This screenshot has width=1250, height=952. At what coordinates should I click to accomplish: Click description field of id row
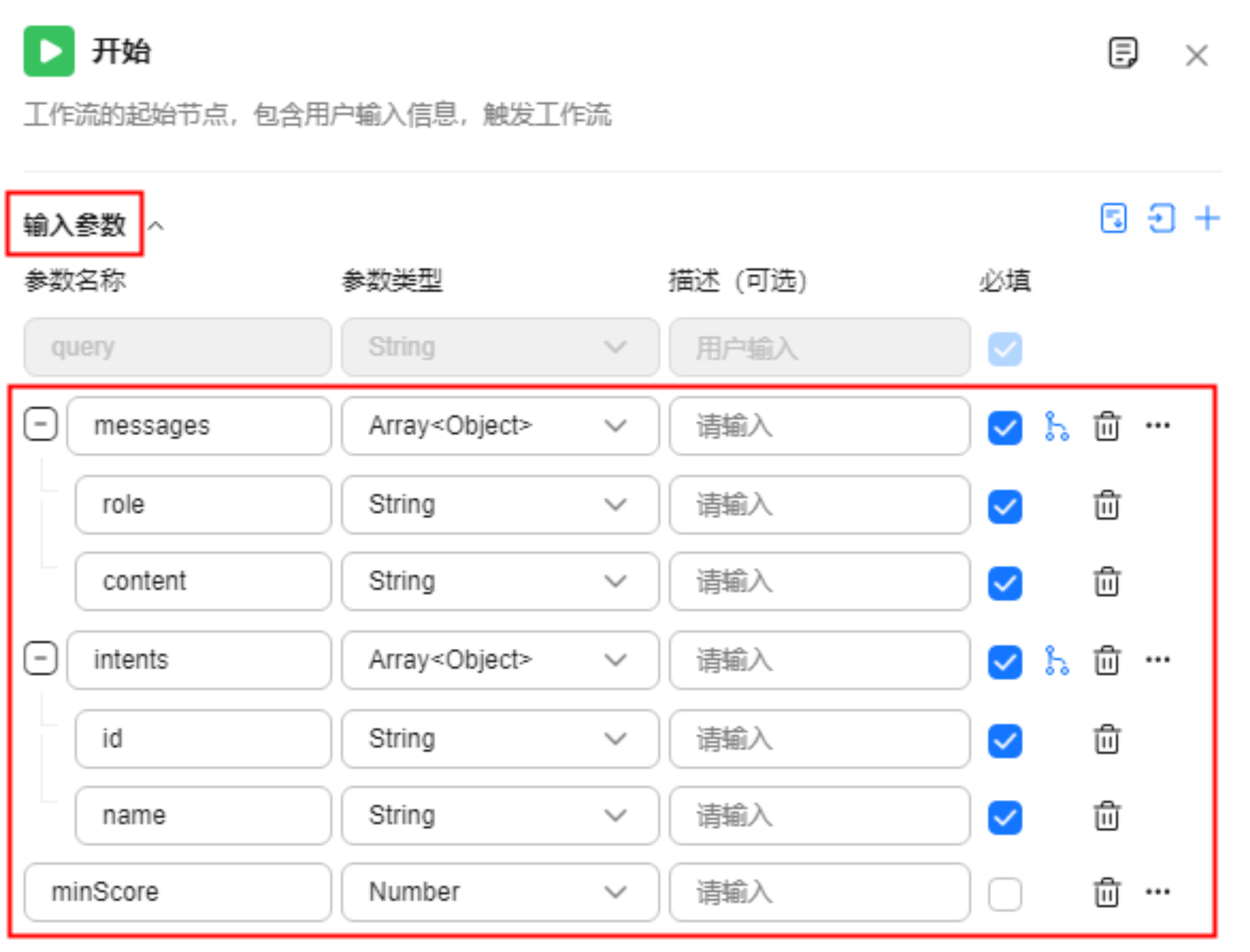pyautogui.click(x=819, y=739)
